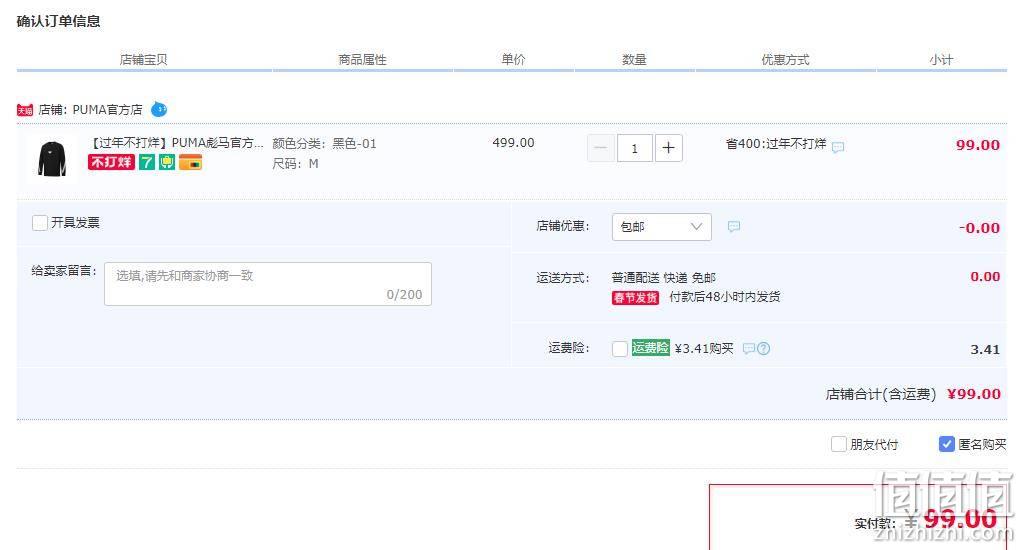This screenshot has height=550, width=1023.
Task: Open help question mark for 运费险
Action: (x=763, y=348)
